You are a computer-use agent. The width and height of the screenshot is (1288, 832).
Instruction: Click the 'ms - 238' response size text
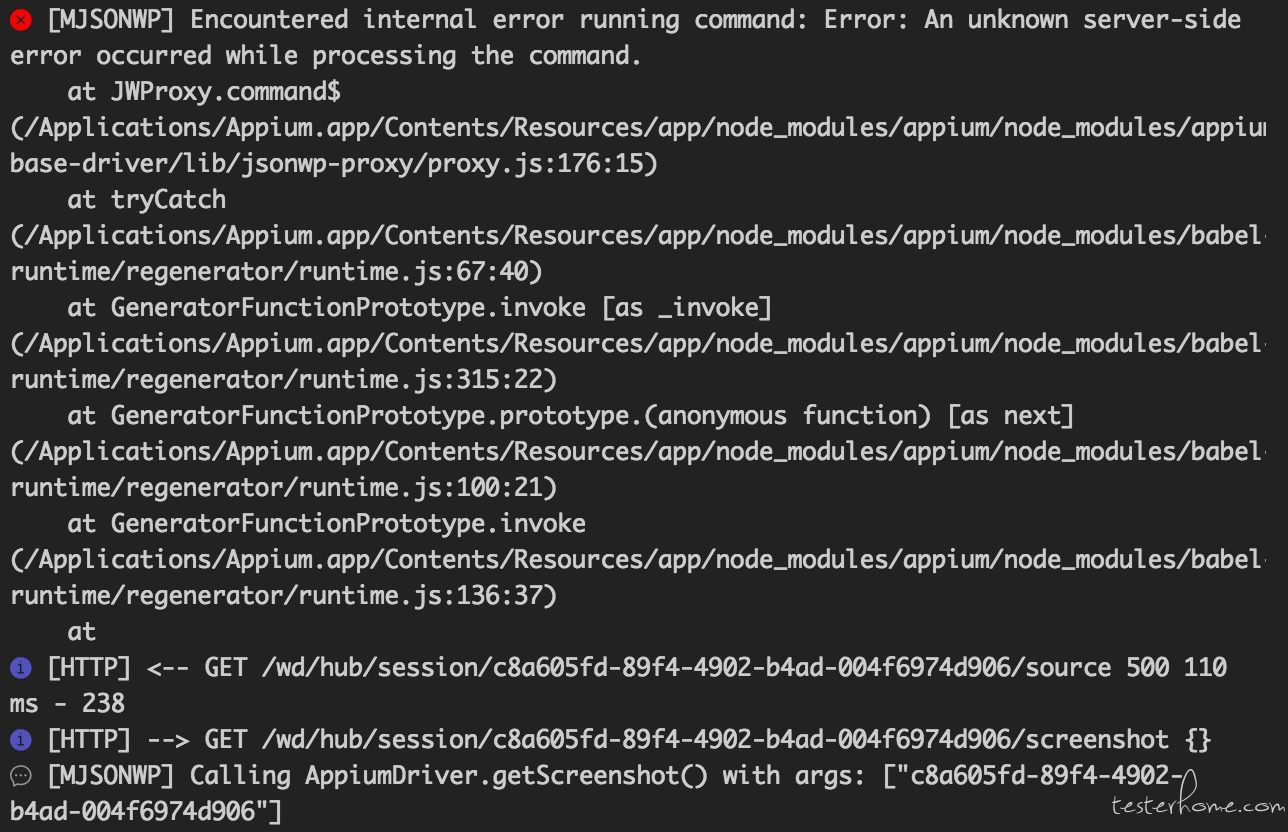coord(67,704)
